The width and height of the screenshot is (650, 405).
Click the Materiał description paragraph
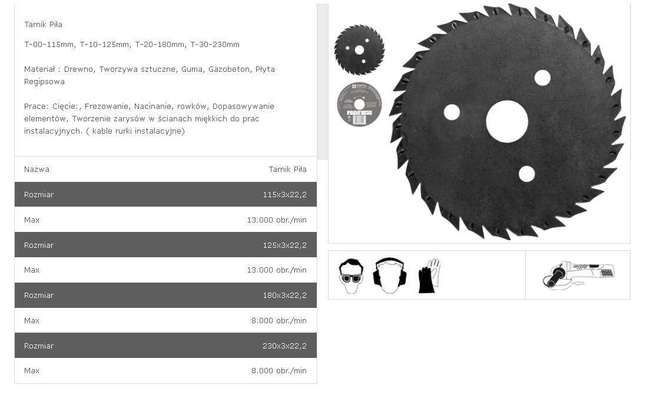[x=149, y=75]
